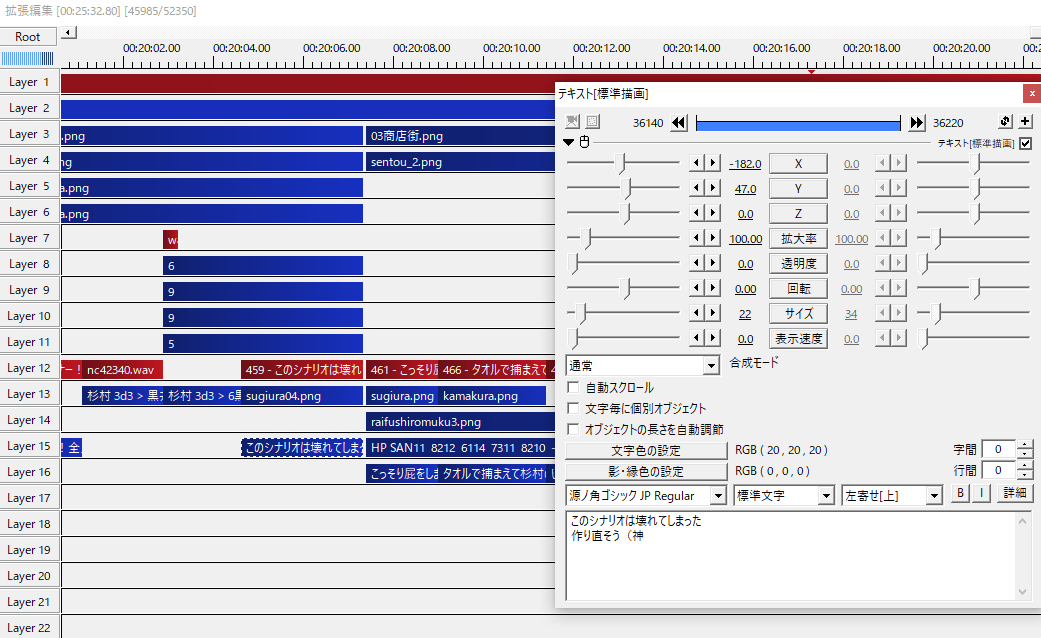Click the X value -182.0
Image resolution: width=1041 pixels, height=638 pixels.
pos(745,164)
